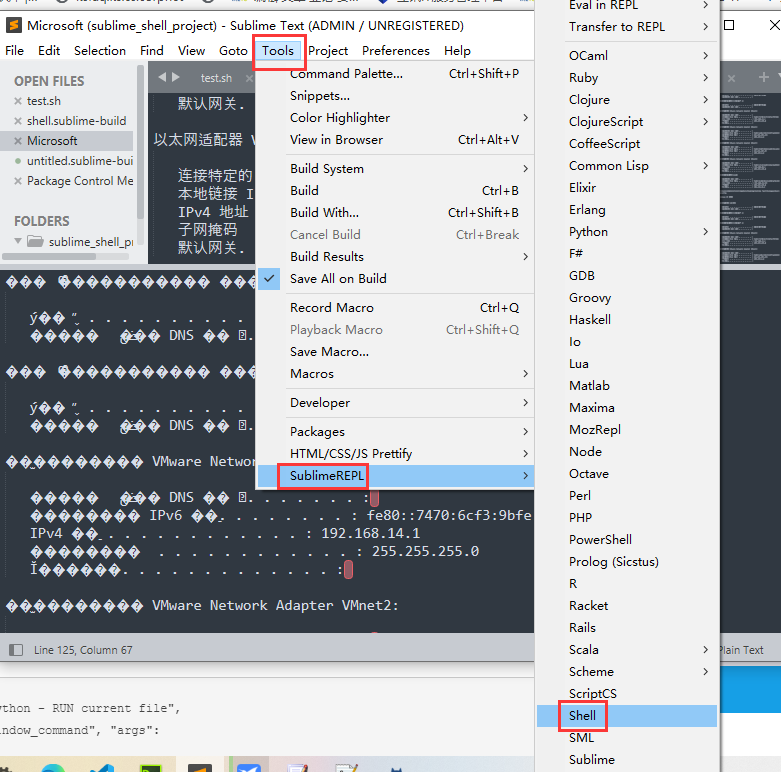This screenshot has width=781, height=772.
Task: Click the new tab plus icon
Action: (763, 77)
